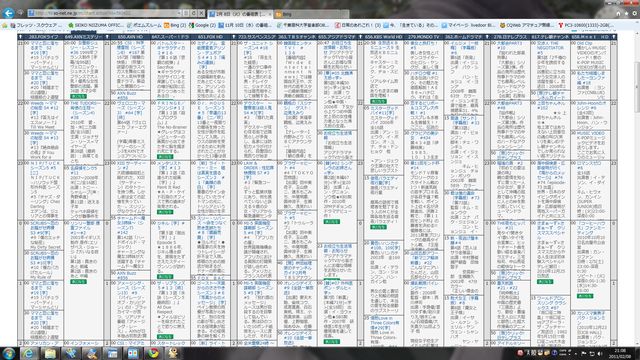Image resolution: width=640 pixels, height=360 pixels.
Task: Open the browser tools gear icon
Action: [634, 13]
